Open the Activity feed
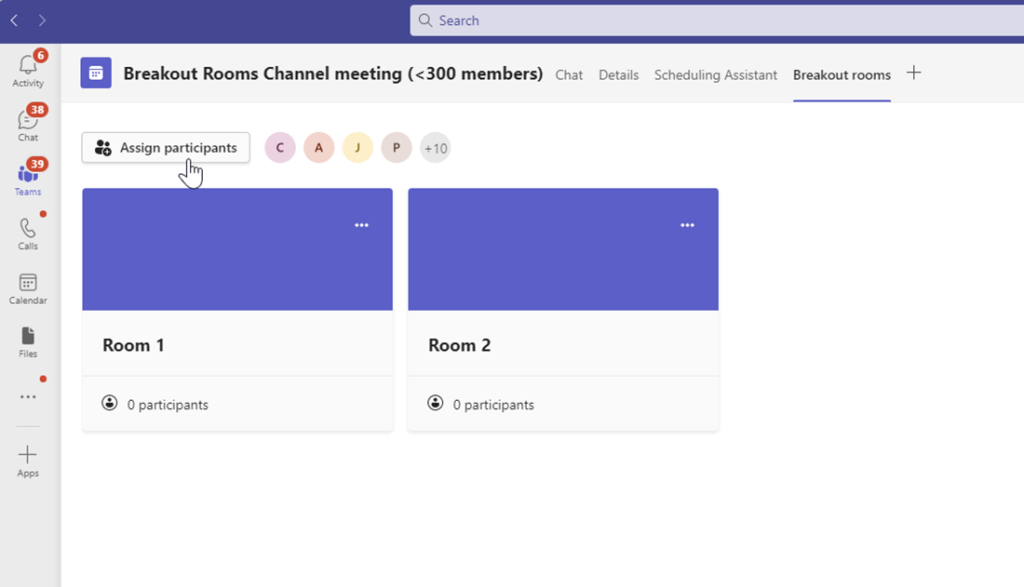 (x=27, y=70)
